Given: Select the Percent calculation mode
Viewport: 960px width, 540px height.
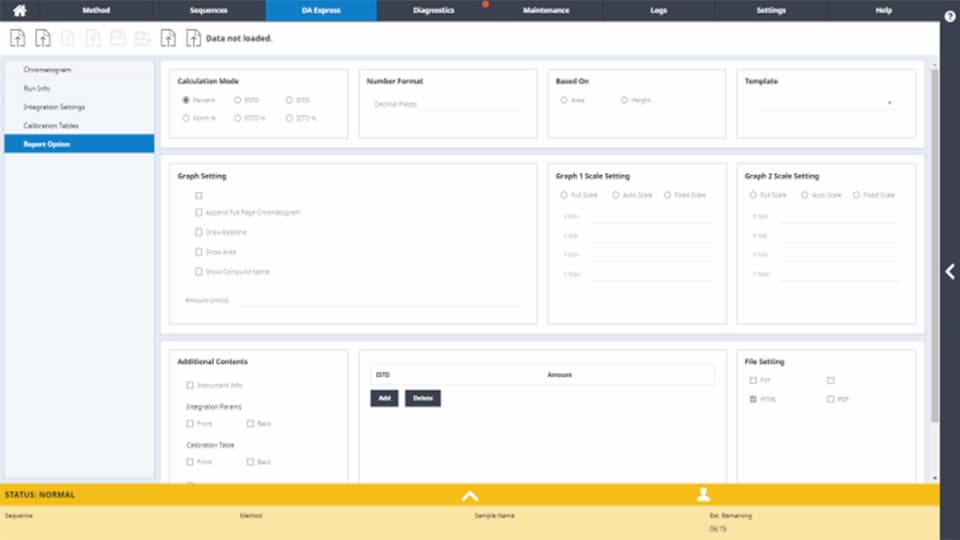Looking at the screenshot, I should 186,100.
